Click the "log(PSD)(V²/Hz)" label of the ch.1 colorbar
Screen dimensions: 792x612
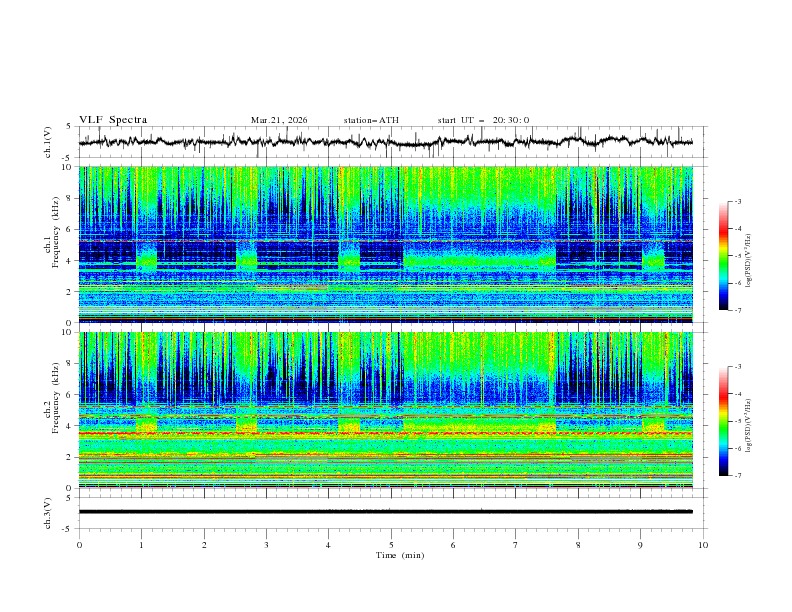tap(749, 261)
